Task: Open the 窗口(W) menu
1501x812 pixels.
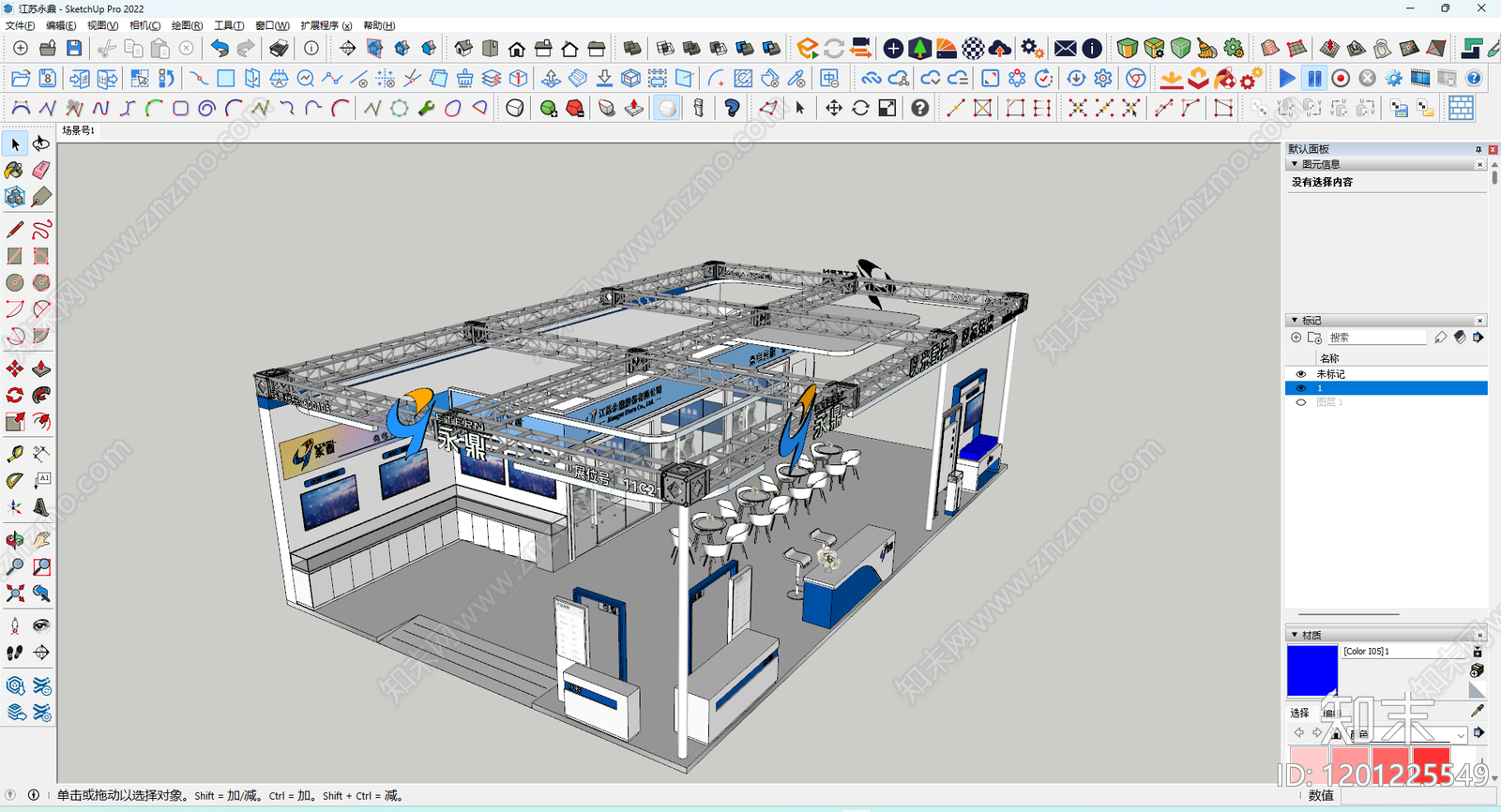Action: click(x=272, y=25)
